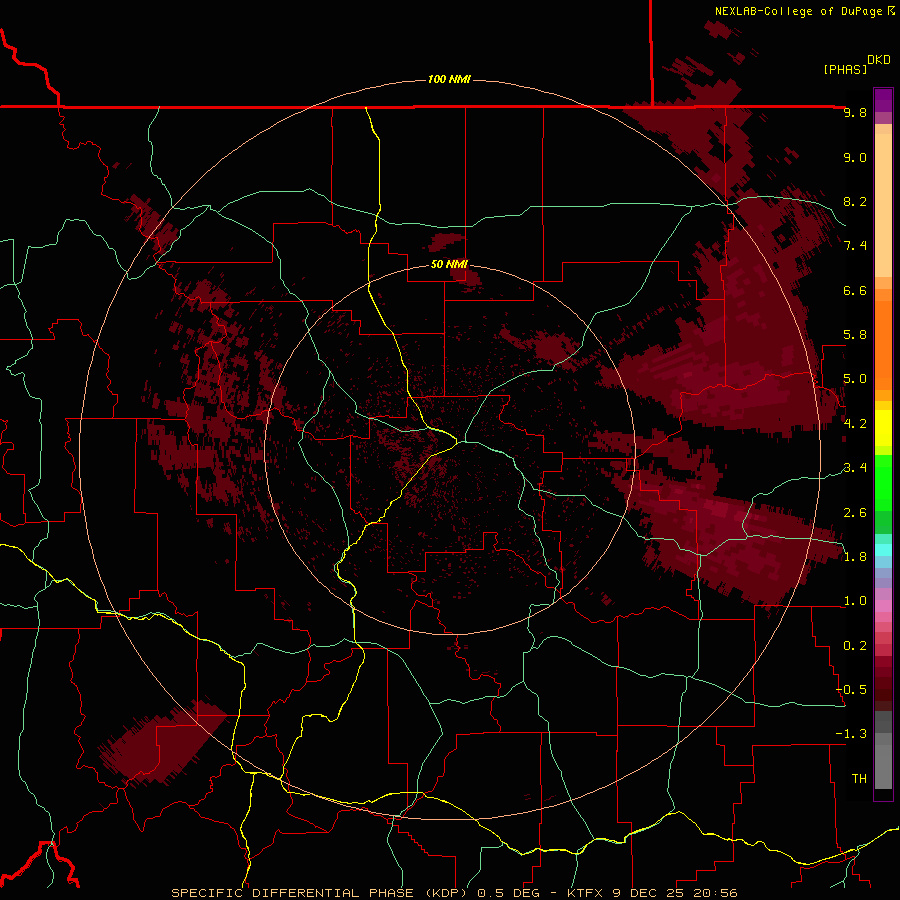Click the 5.0 legend value
The height and width of the screenshot is (900, 900).
855,379
